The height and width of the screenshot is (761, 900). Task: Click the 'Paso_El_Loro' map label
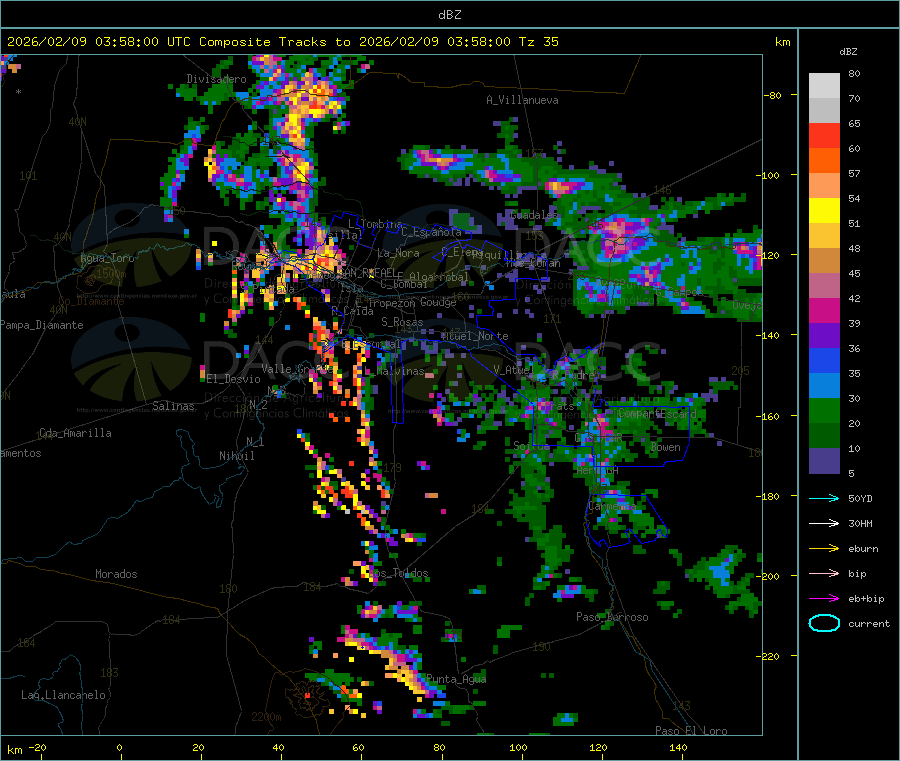691,731
